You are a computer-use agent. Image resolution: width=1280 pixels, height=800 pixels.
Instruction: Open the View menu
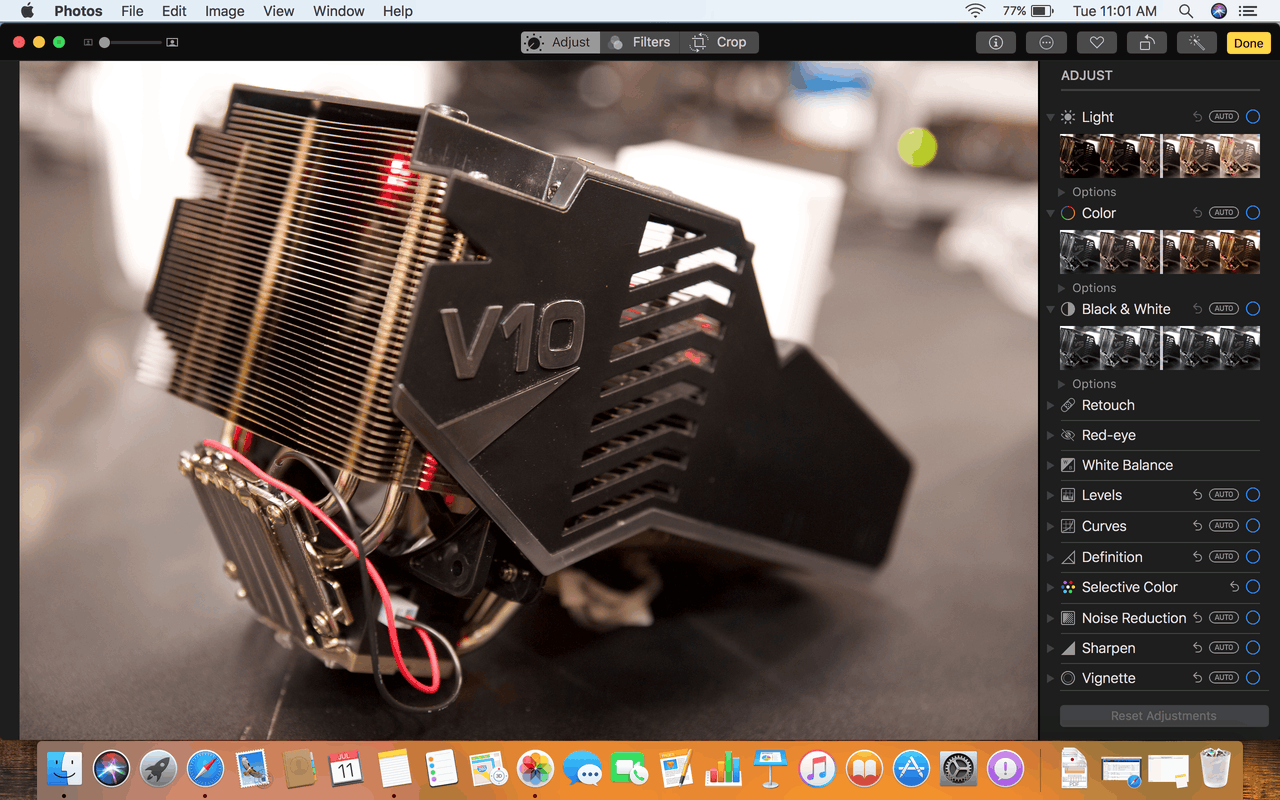click(279, 11)
